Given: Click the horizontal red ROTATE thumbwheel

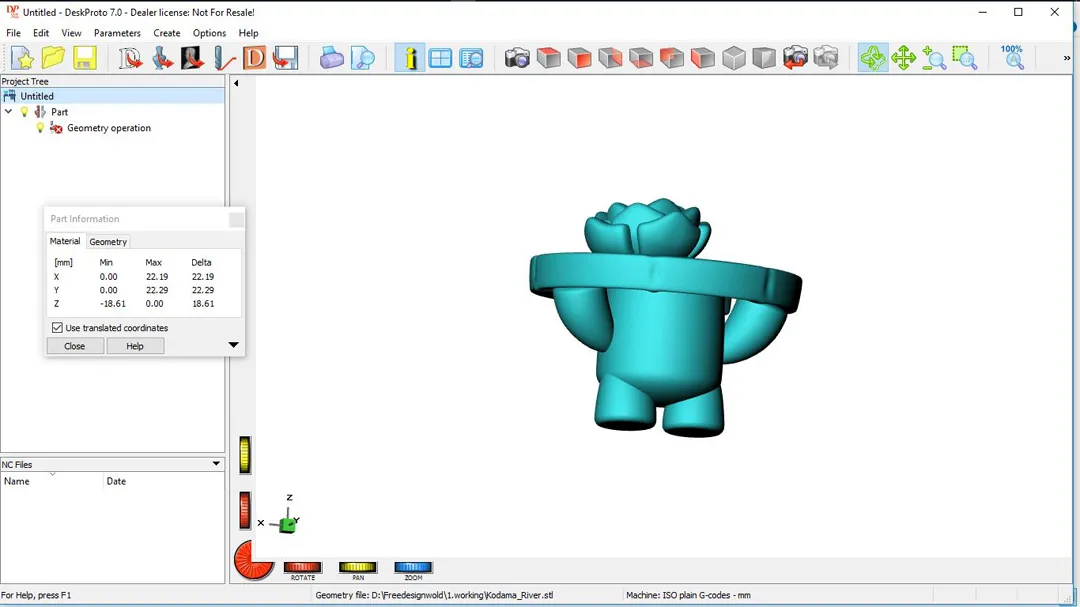Looking at the screenshot, I should pyautogui.click(x=302, y=567).
